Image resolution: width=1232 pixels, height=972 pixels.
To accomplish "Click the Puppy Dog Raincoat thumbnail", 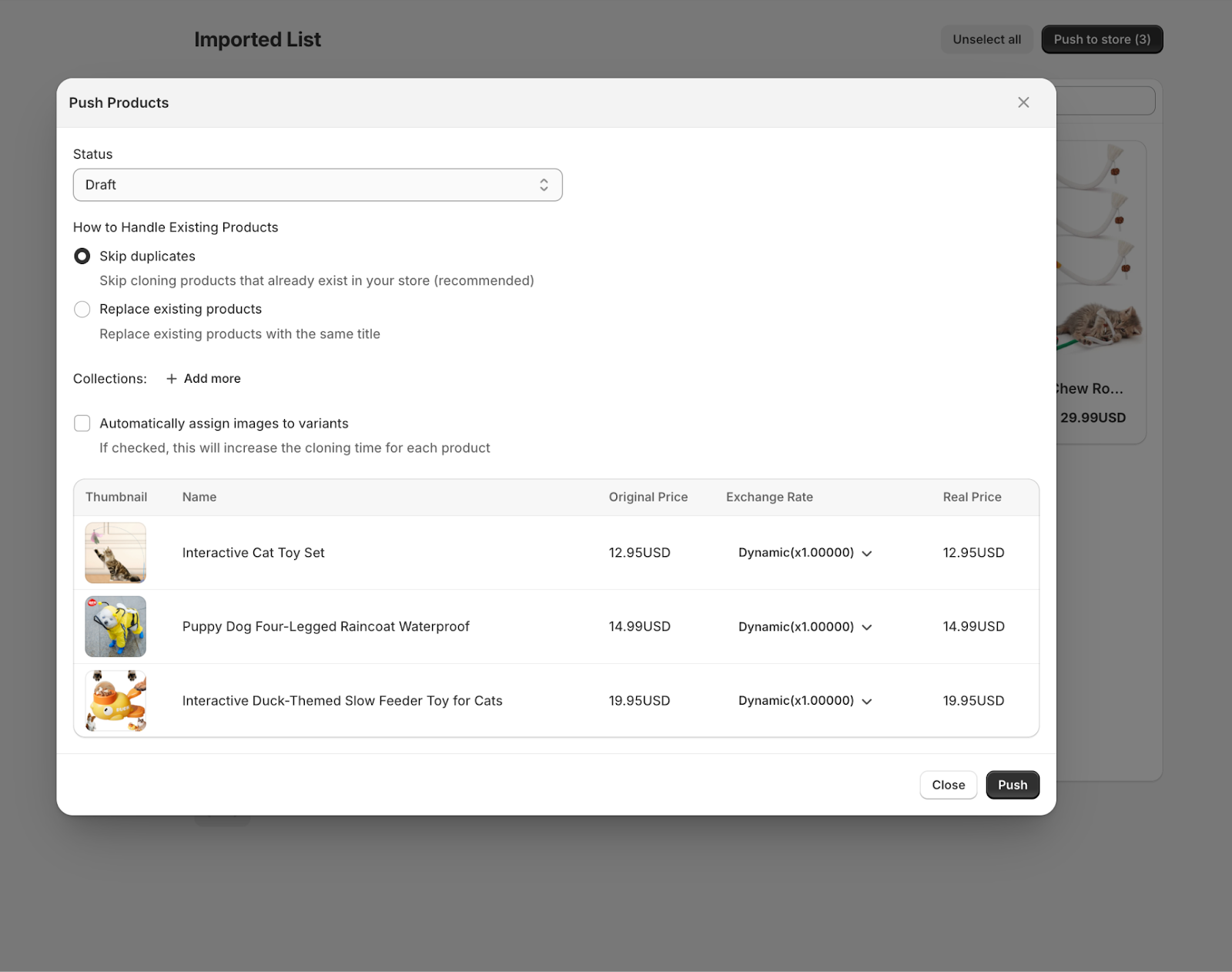I will click(115, 627).
